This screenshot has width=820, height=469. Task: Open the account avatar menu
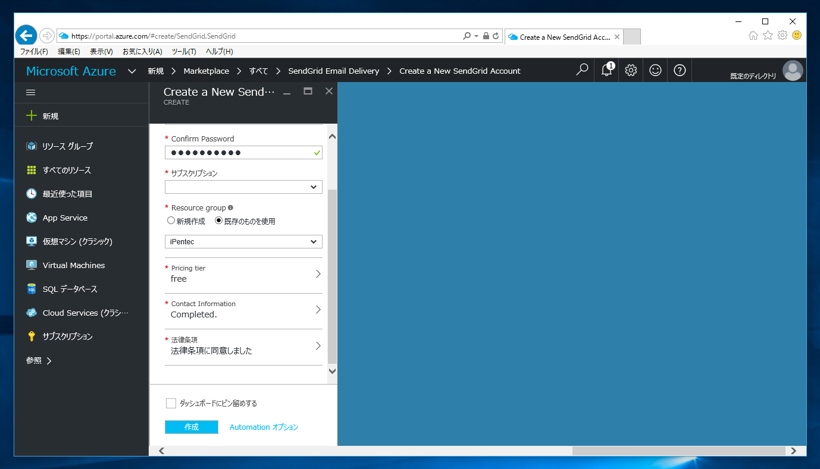[792, 71]
